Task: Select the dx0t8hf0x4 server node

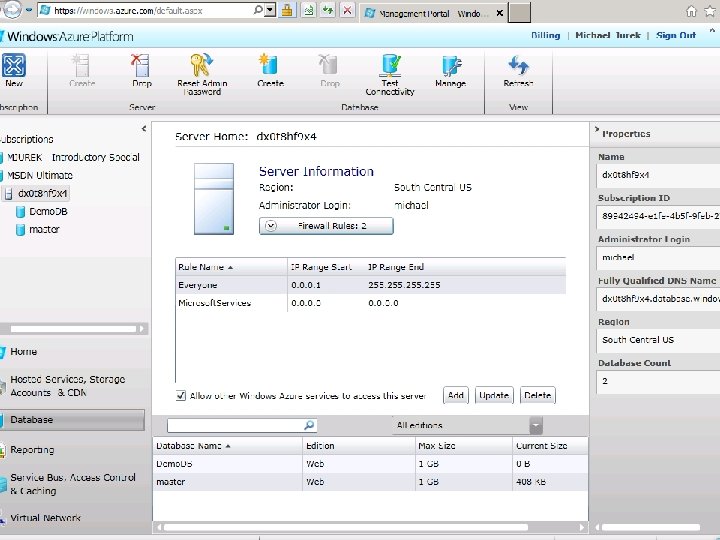Action: pyautogui.click(x=36, y=193)
